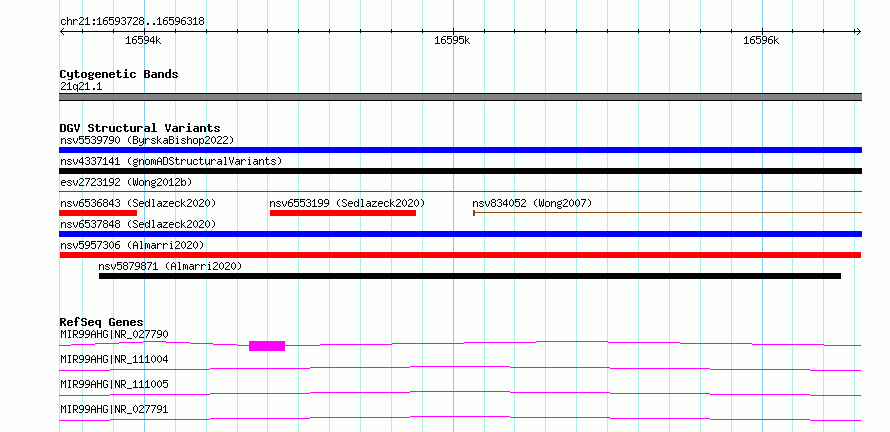Click the DGV Structural Variants track title

[x=140, y=128]
